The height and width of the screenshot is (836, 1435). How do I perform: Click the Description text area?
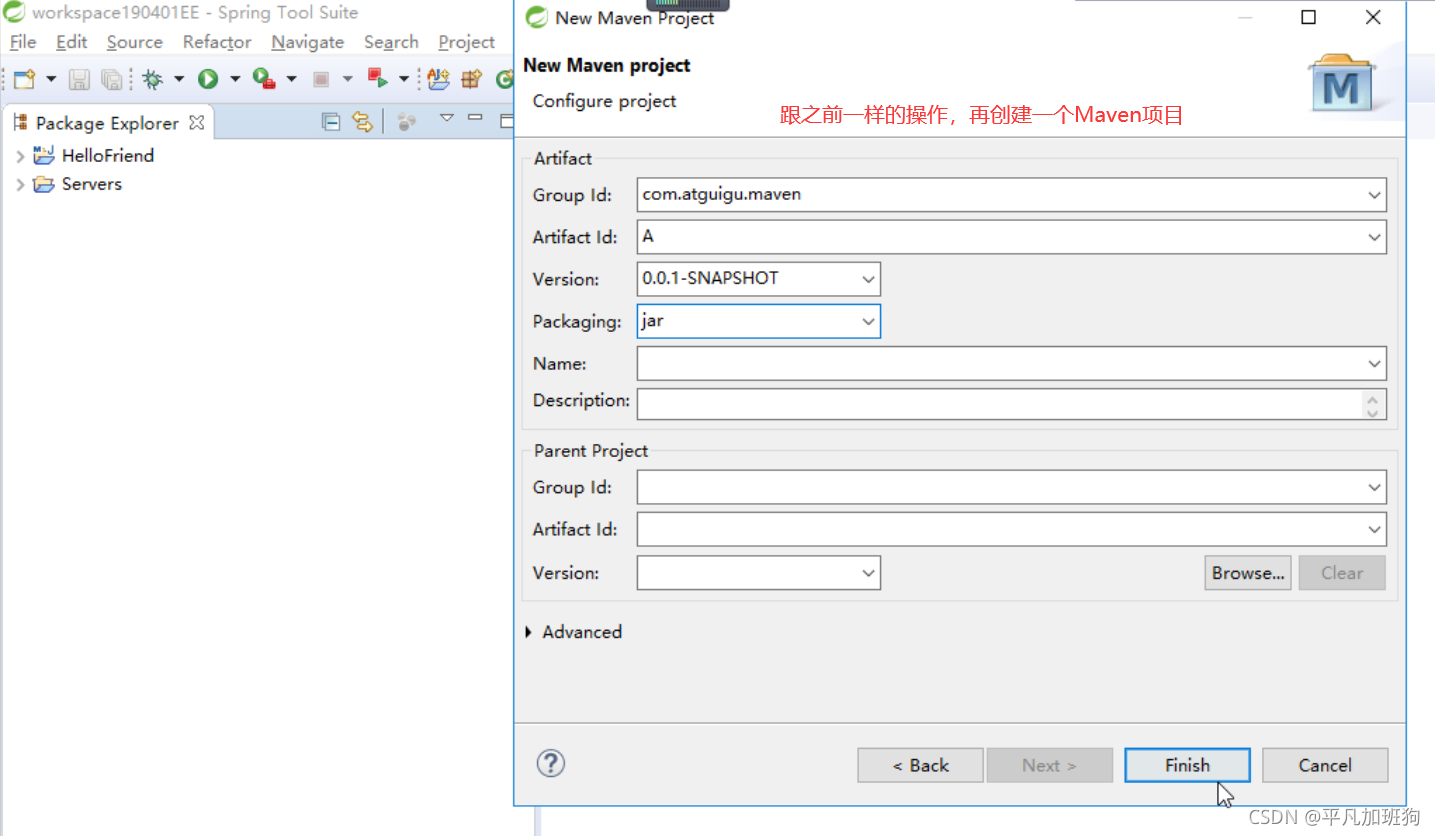point(999,404)
